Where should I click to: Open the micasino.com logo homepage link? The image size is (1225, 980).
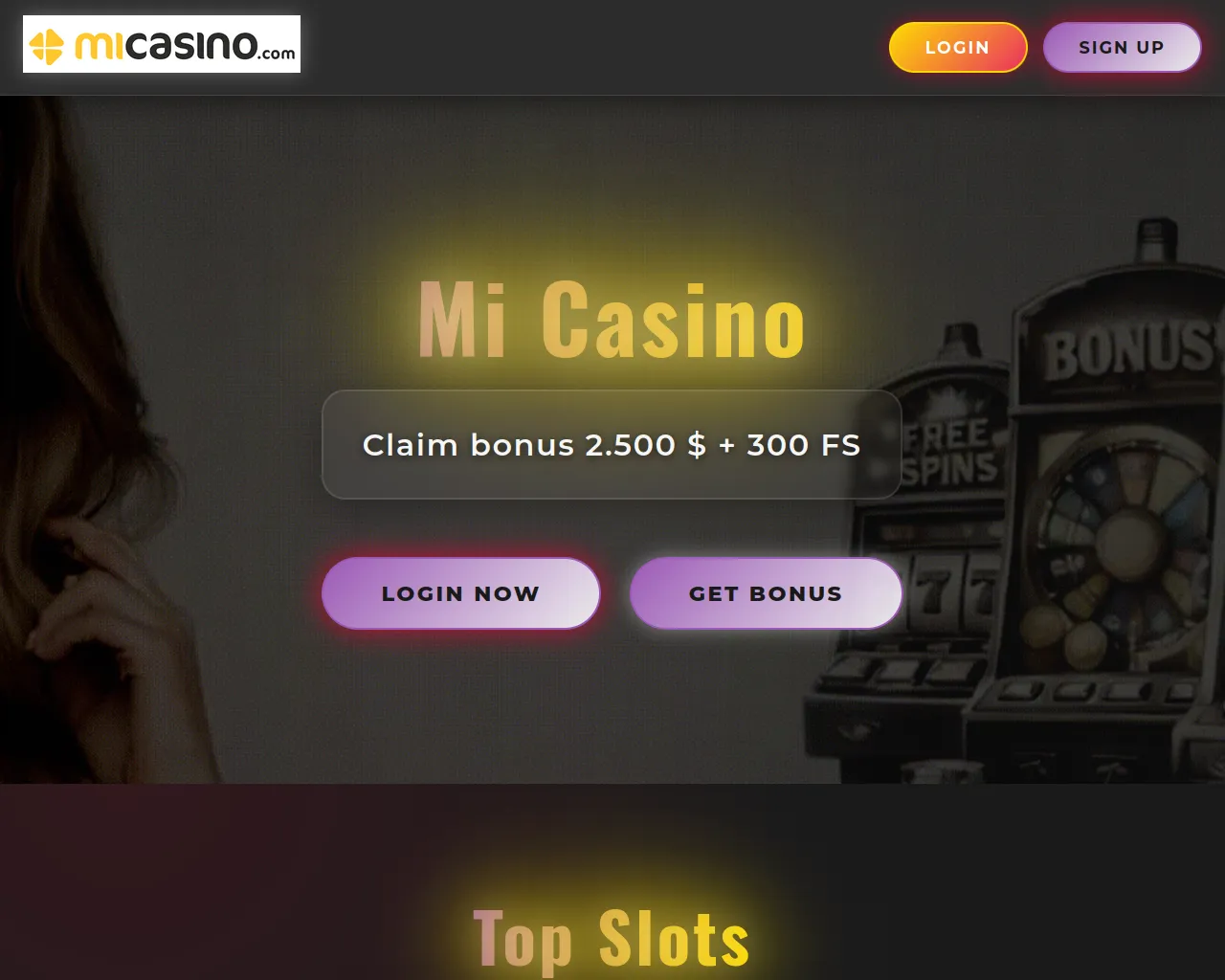point(162,44)
